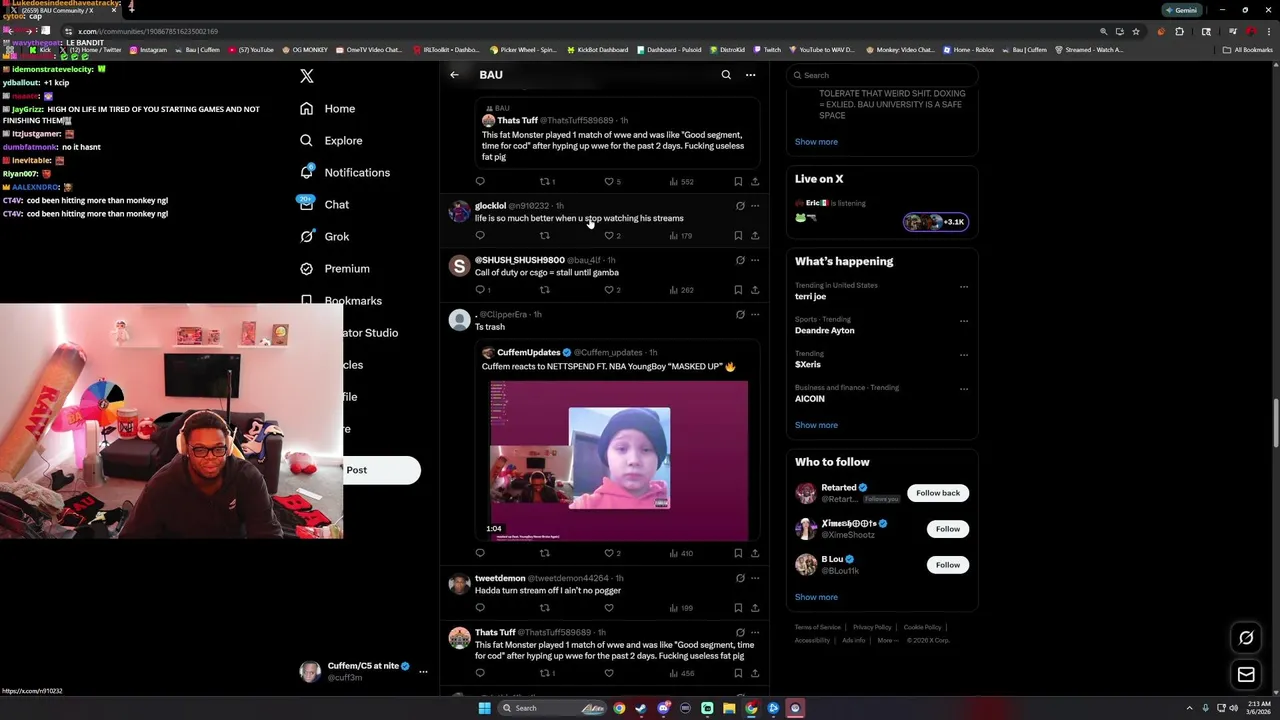Open BAU community more options menu

tap(750, 75)
